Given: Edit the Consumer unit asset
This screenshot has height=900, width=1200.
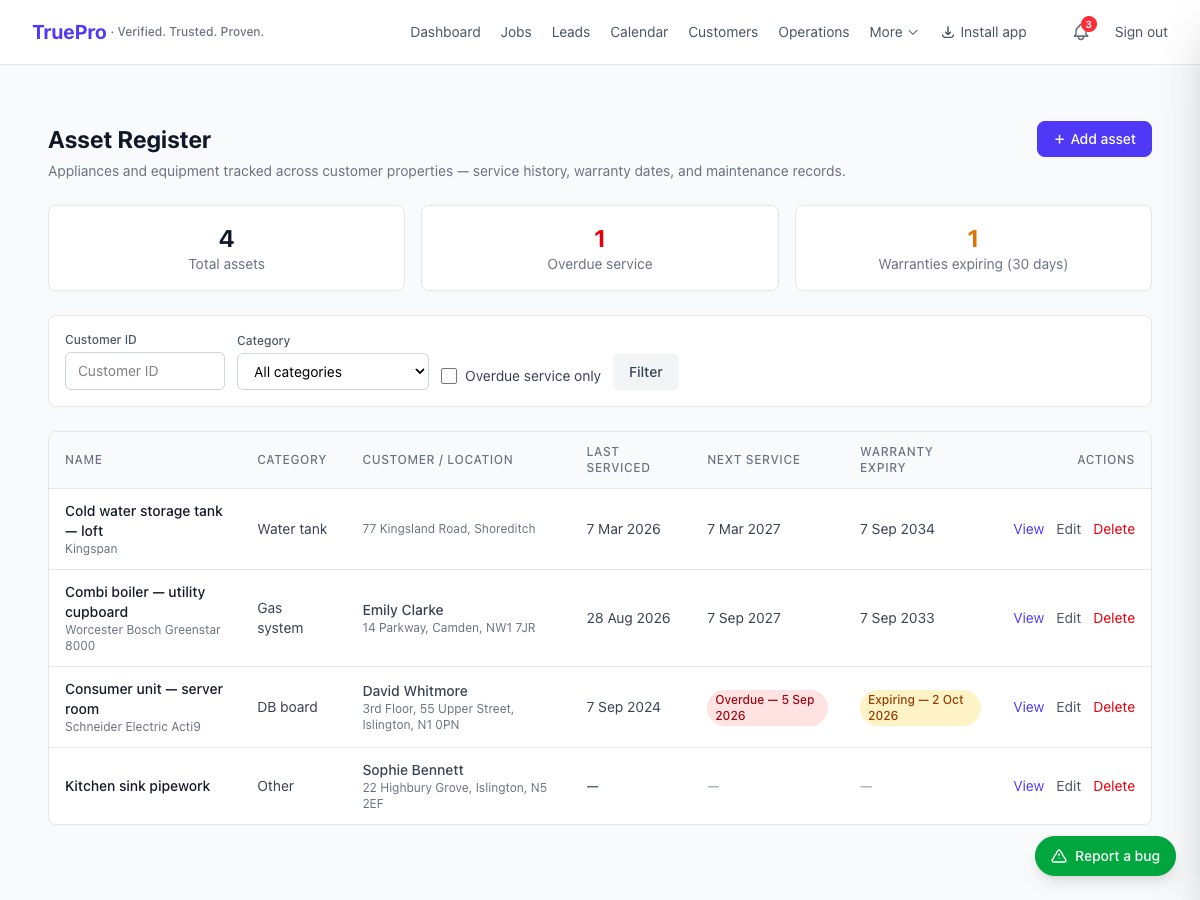Looking at the screenshot, I should click(x=1068, y=707).
